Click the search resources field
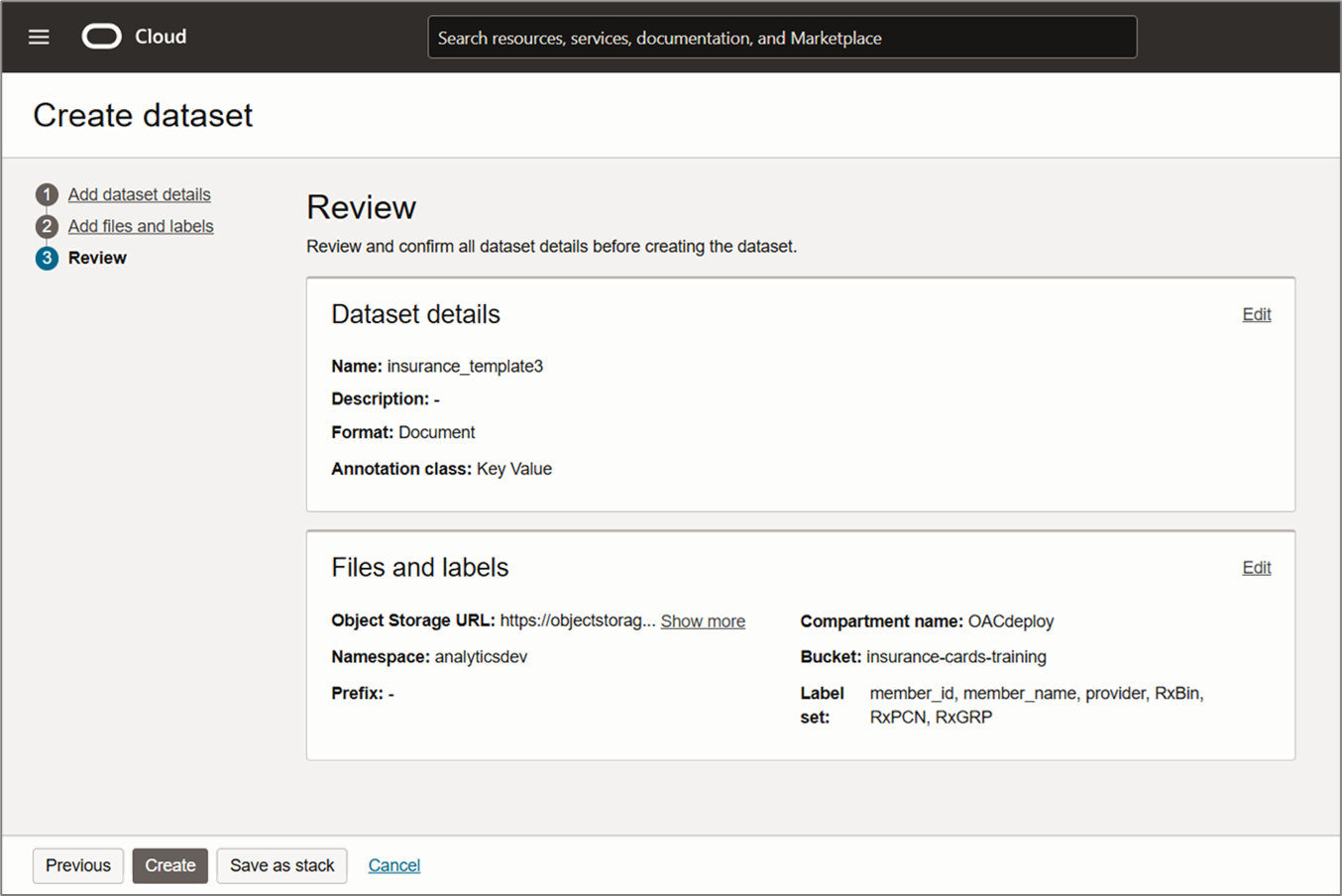The image size is (1342, 896). click(782, 37)
